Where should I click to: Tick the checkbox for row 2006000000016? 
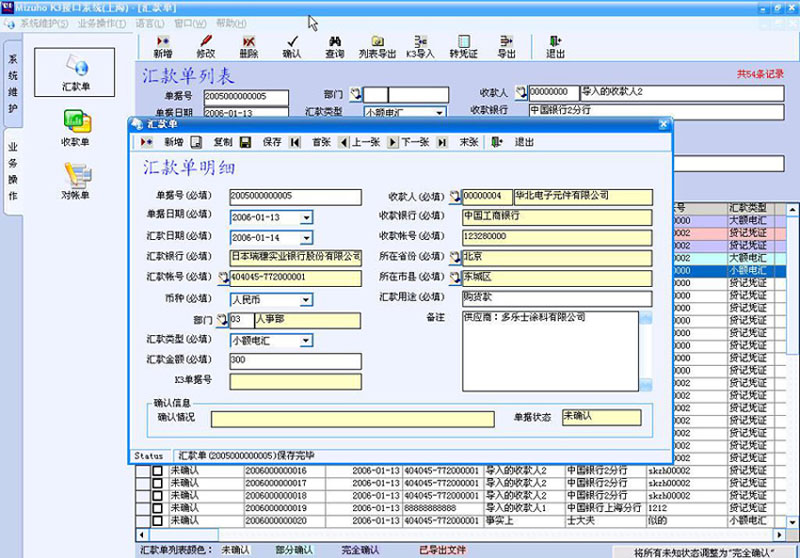(x=156, y=471)
